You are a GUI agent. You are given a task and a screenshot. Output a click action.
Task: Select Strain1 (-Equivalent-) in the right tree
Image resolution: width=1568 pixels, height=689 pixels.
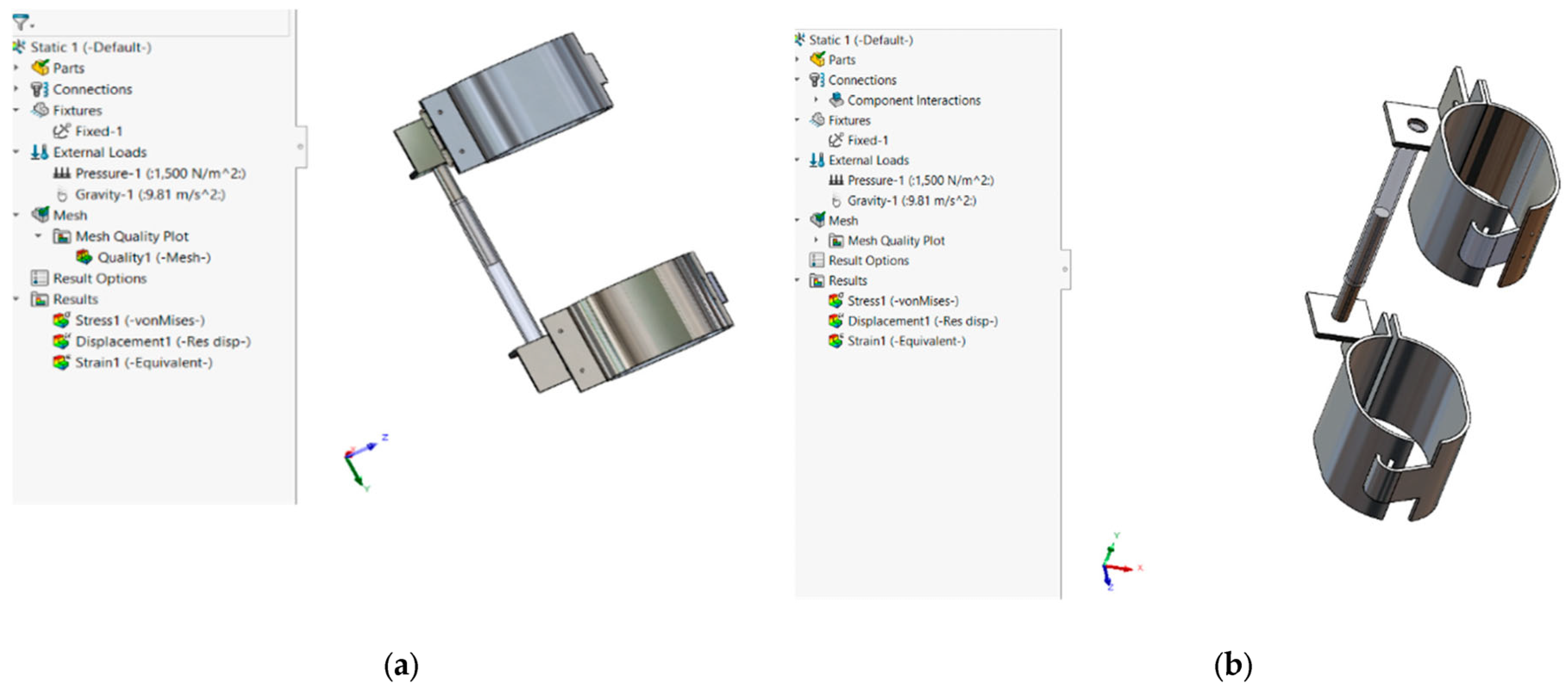(x=906, y=341)
